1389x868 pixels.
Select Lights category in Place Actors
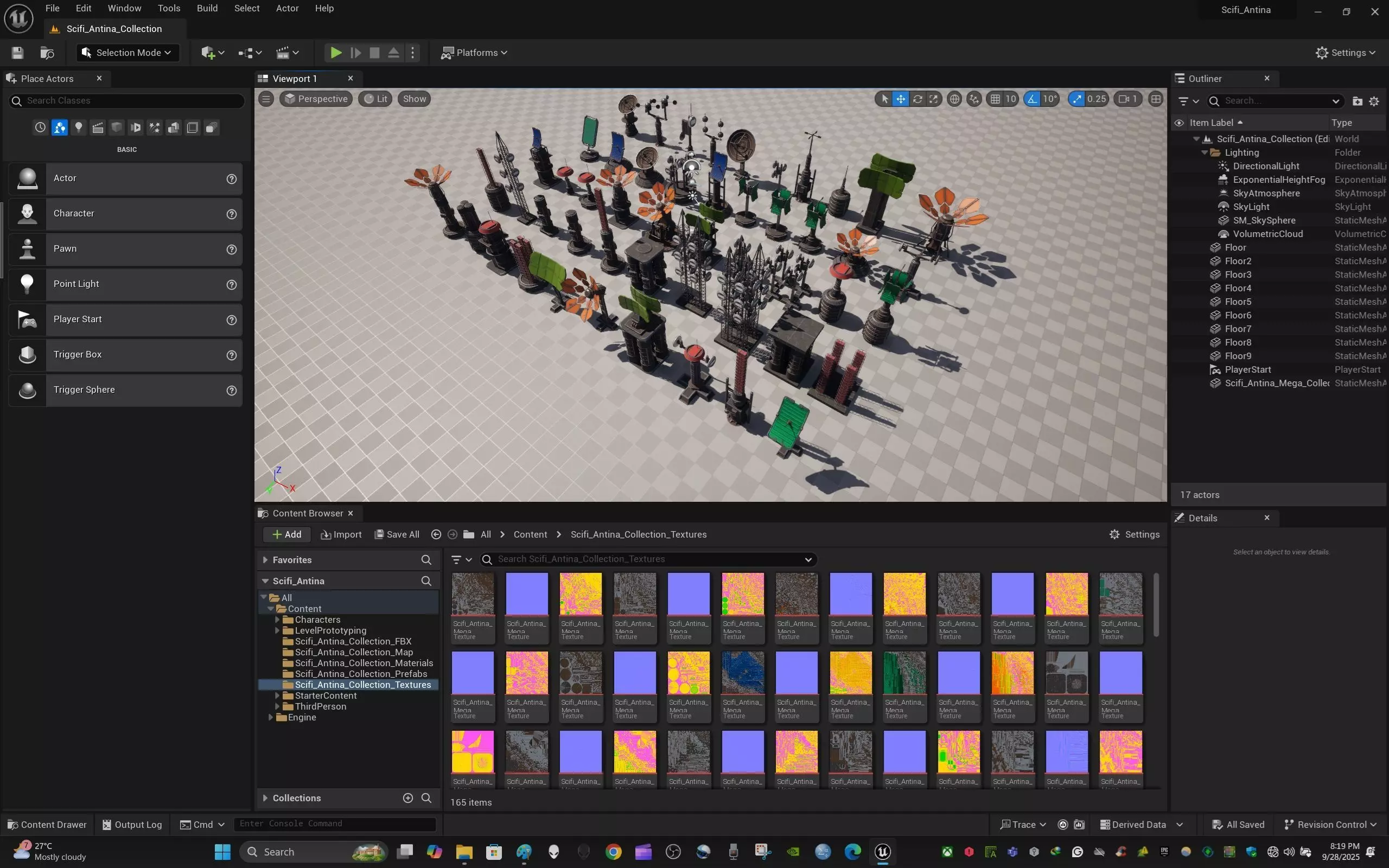click(79, 127)
